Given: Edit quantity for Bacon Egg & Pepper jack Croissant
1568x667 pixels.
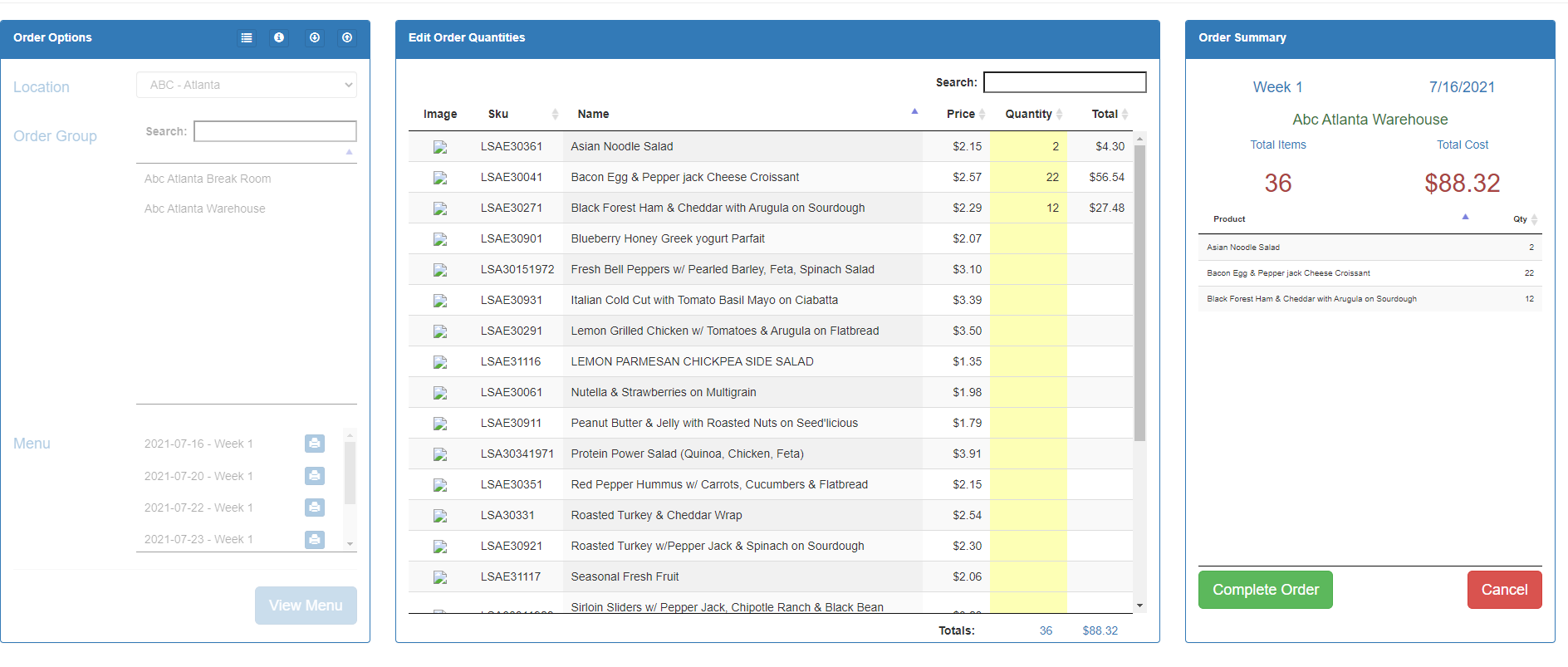Looking at the screenshot, I should [1028, 177].
